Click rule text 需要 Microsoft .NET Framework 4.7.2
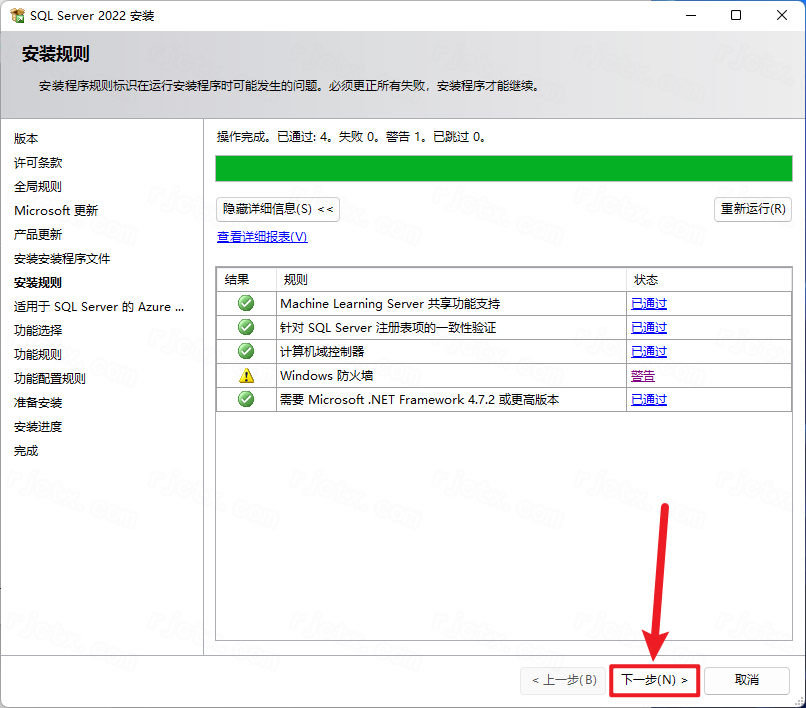 click(x=419, y=400)
